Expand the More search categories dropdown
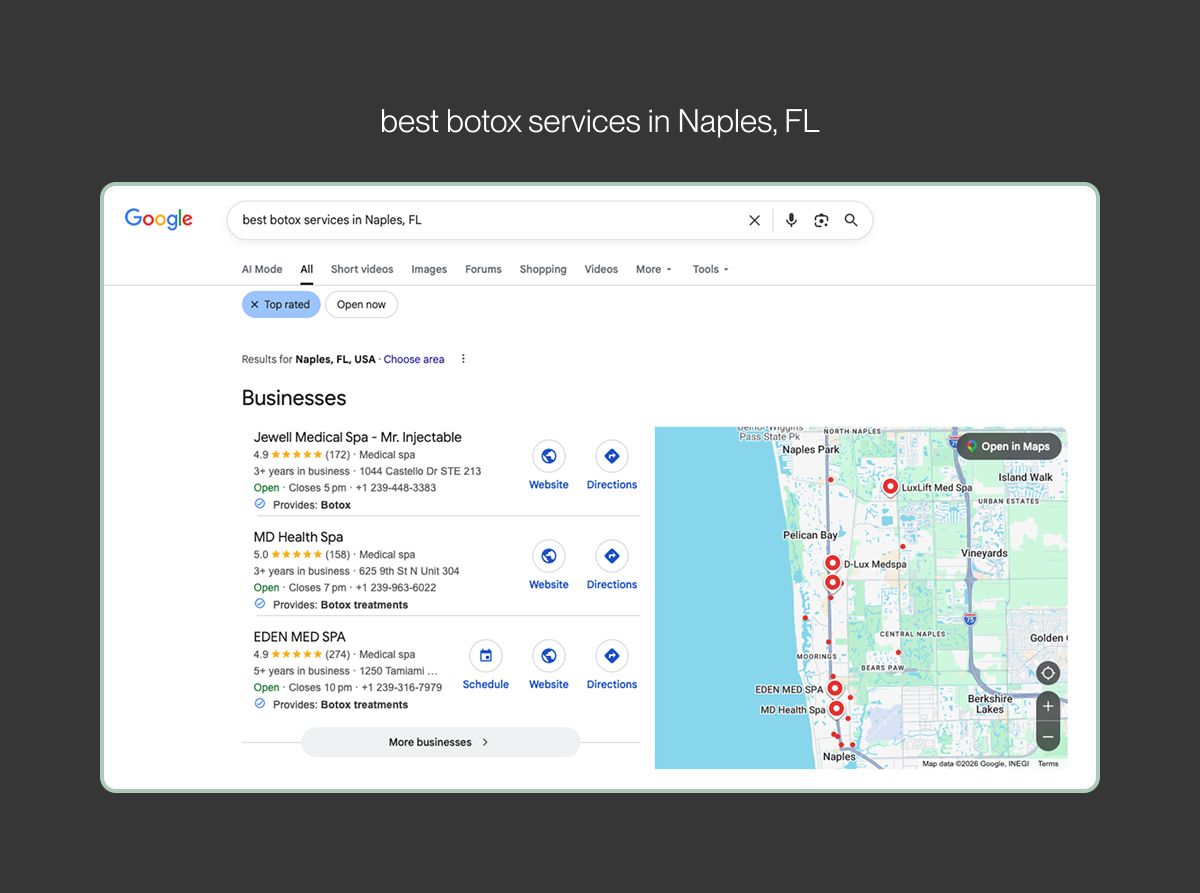 (x=654, y=269)
